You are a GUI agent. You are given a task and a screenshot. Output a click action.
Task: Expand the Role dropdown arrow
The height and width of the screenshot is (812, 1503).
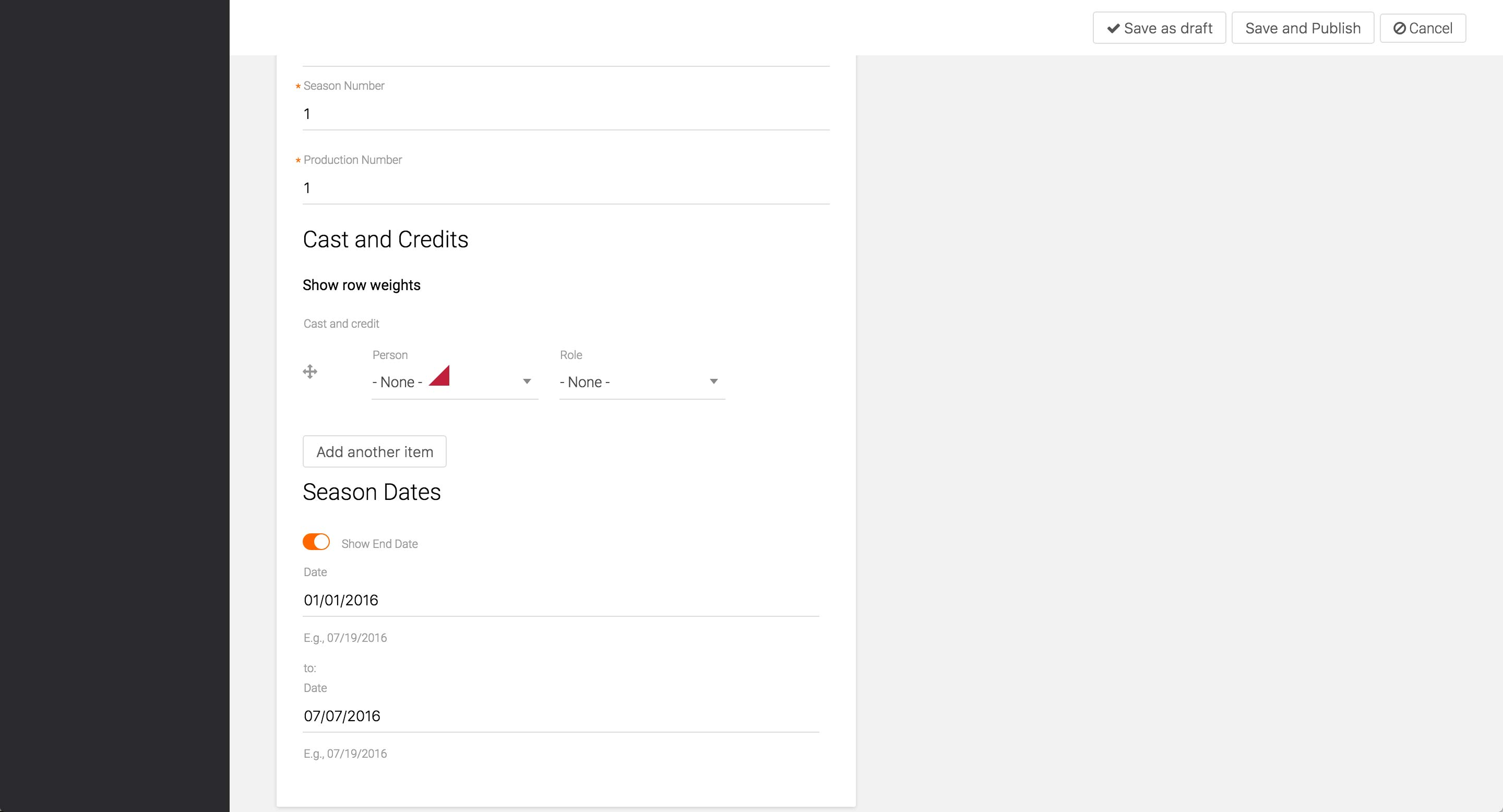tap(713, 381)
